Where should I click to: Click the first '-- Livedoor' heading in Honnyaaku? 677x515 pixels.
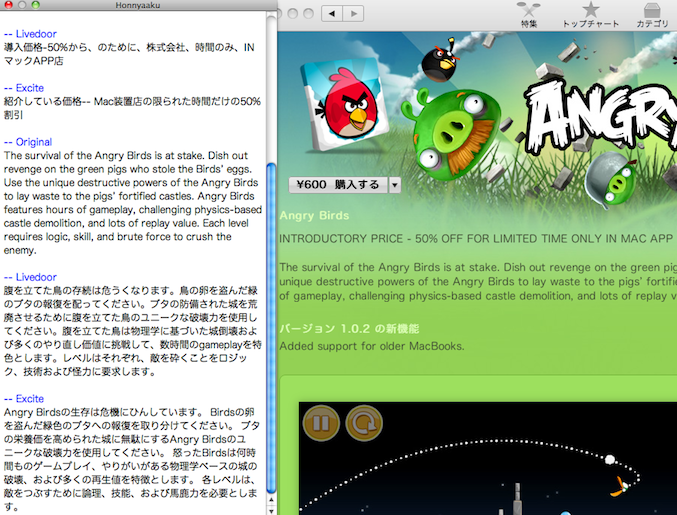pos(30,34)
